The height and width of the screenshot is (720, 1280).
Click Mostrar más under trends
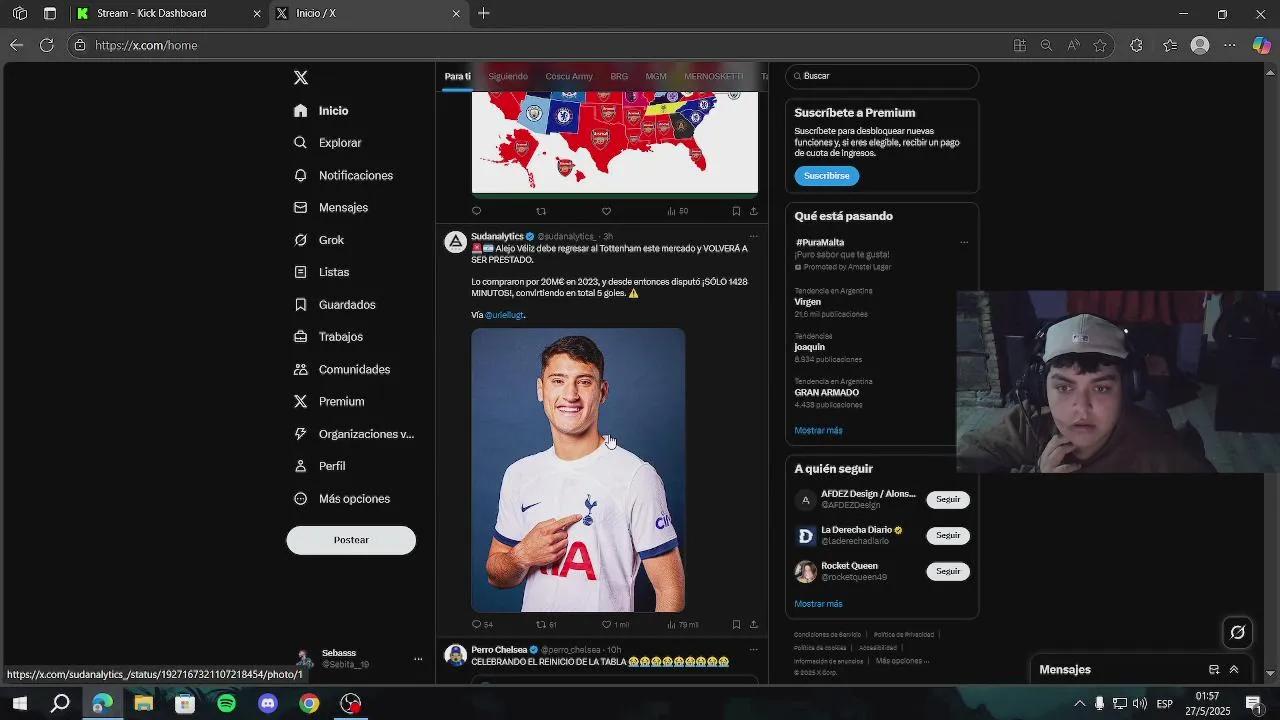click(818, 431)
